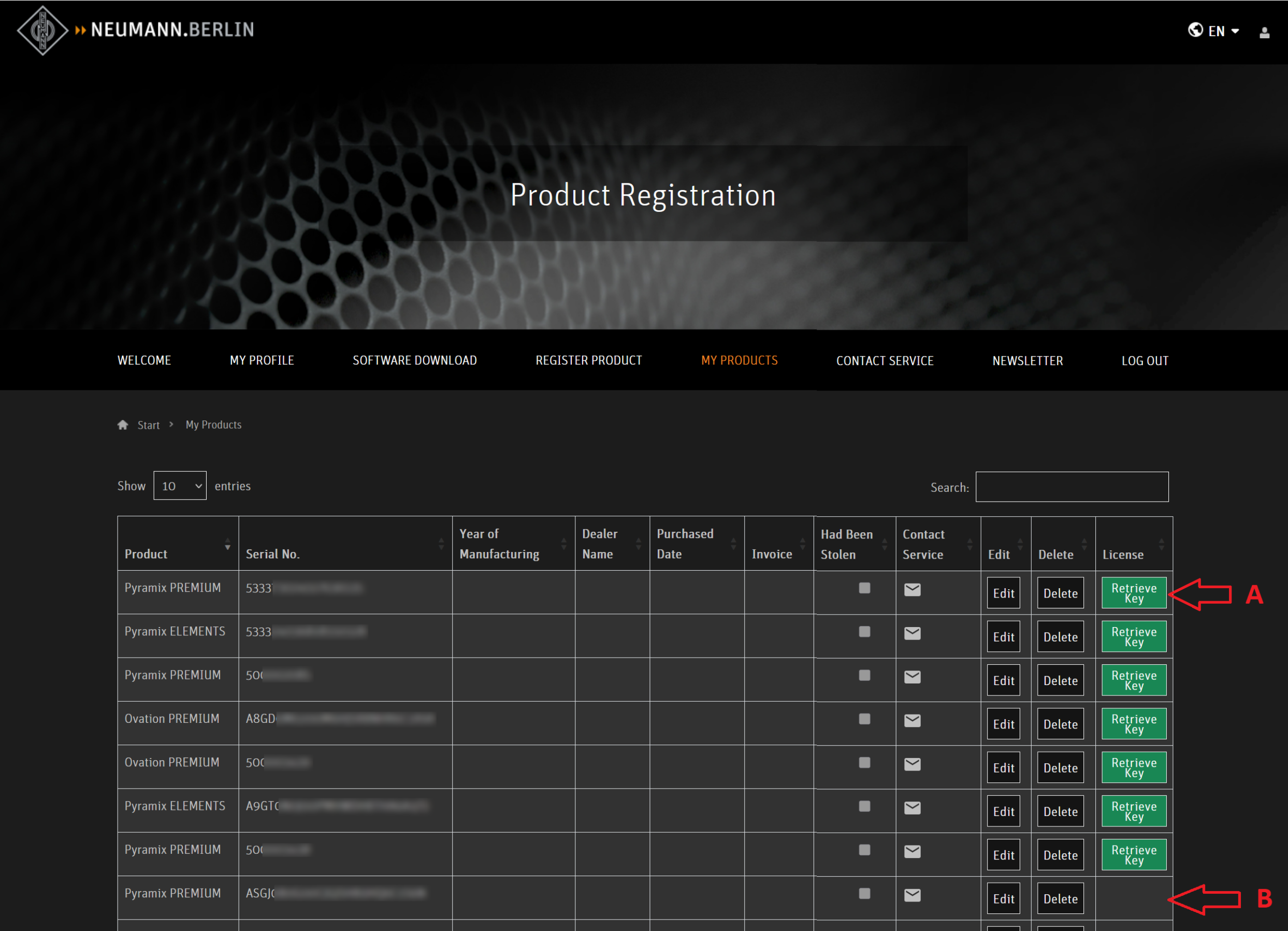Click the globe language icon
Image resolution: width=1288 pixels, height=931 pixels.
coord(1195,30)
